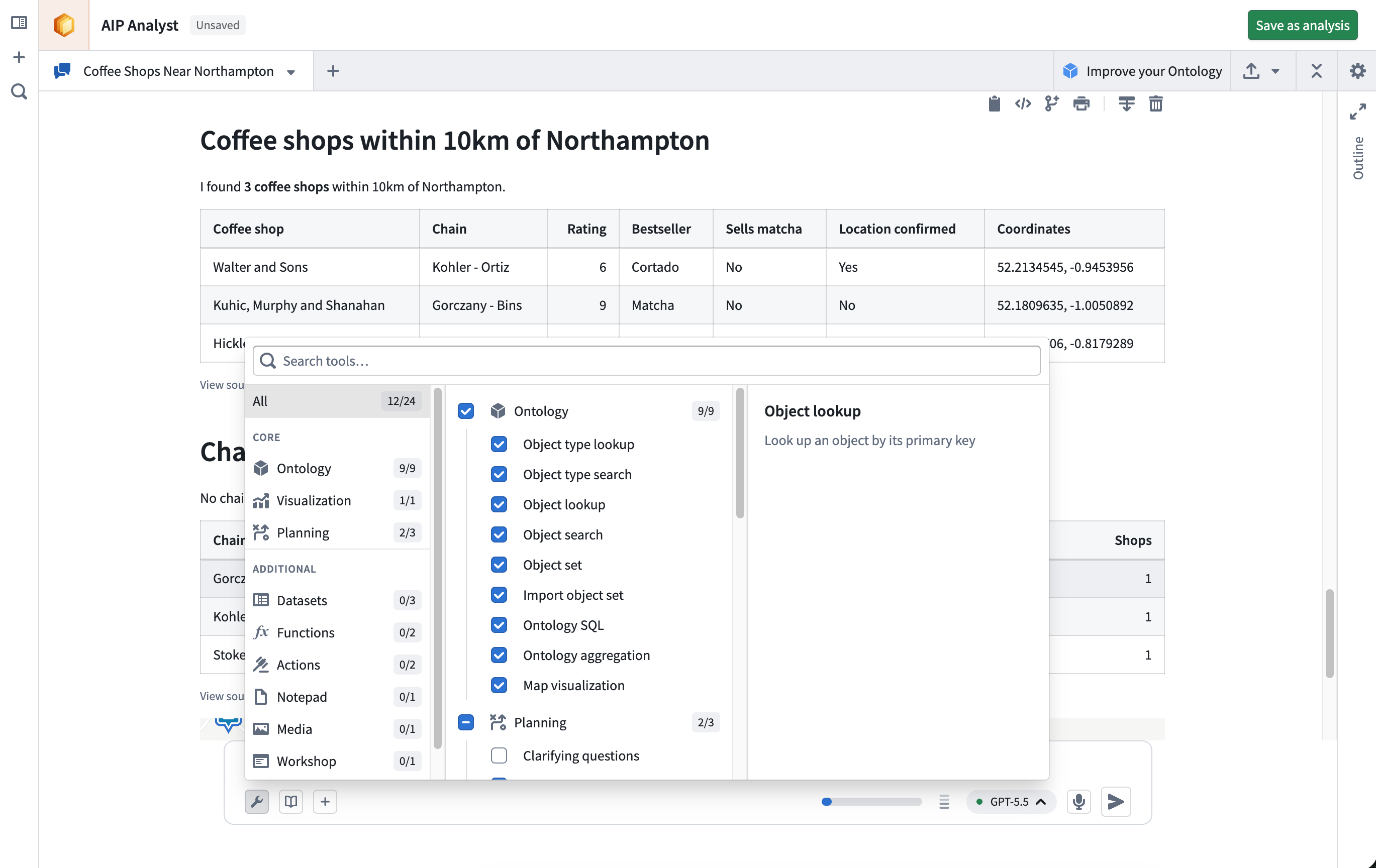Uncheck Map visualization
This screenshot has width=1376, height=868.
499,686
